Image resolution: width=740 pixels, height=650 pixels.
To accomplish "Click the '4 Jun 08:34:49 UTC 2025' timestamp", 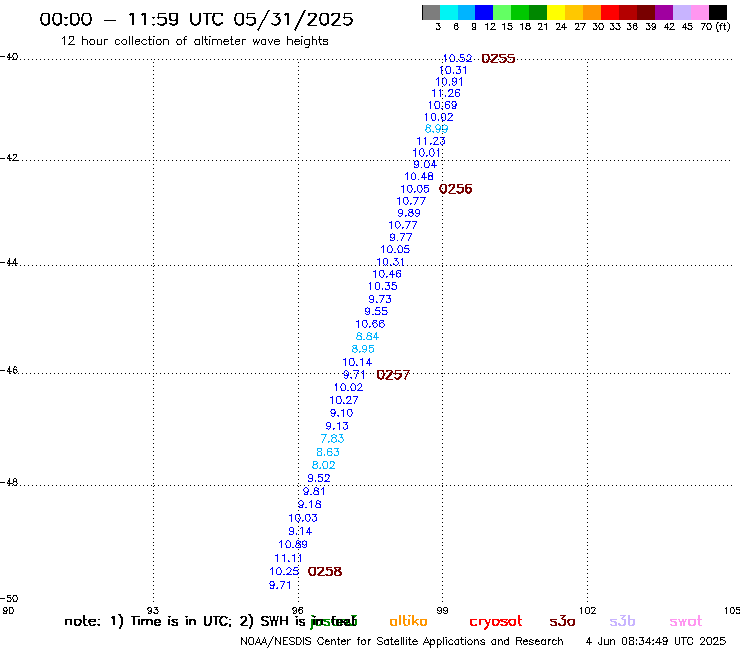I will [656, 642].
